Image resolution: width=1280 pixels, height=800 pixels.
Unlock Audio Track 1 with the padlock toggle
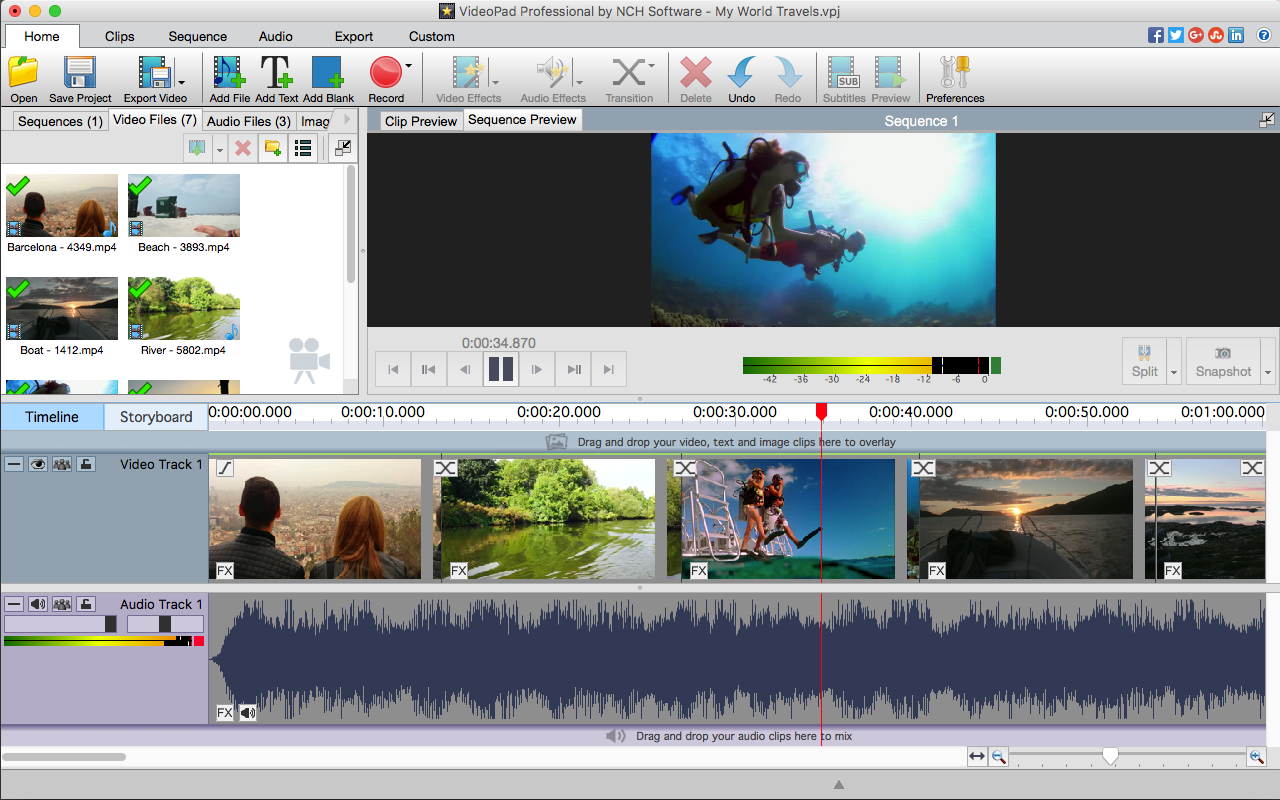[x=84, y=604]
